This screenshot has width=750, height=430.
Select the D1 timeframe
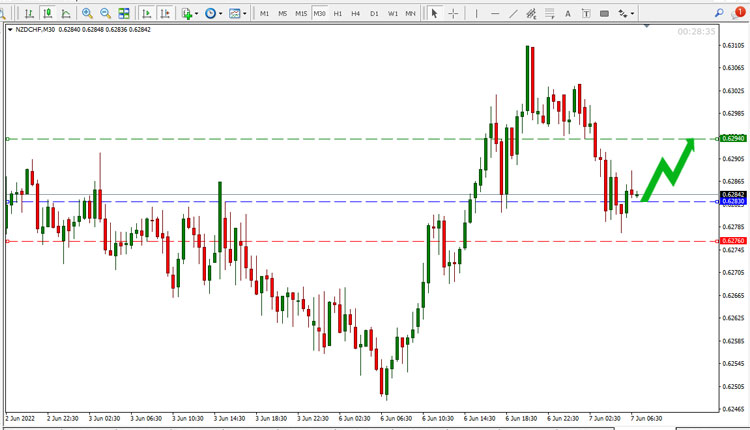pyautogui.click(x=374, y=13)
